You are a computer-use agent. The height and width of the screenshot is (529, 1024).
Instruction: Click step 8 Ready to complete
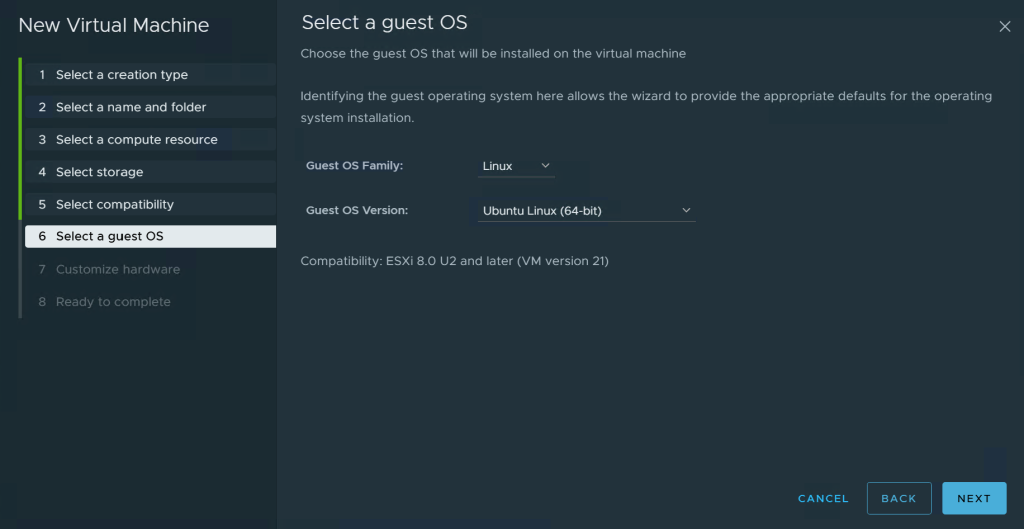150,302
